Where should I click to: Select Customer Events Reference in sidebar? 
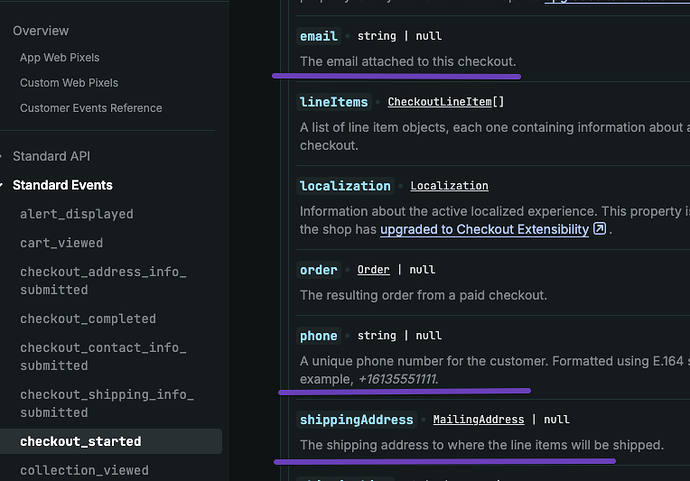[90, 108]
